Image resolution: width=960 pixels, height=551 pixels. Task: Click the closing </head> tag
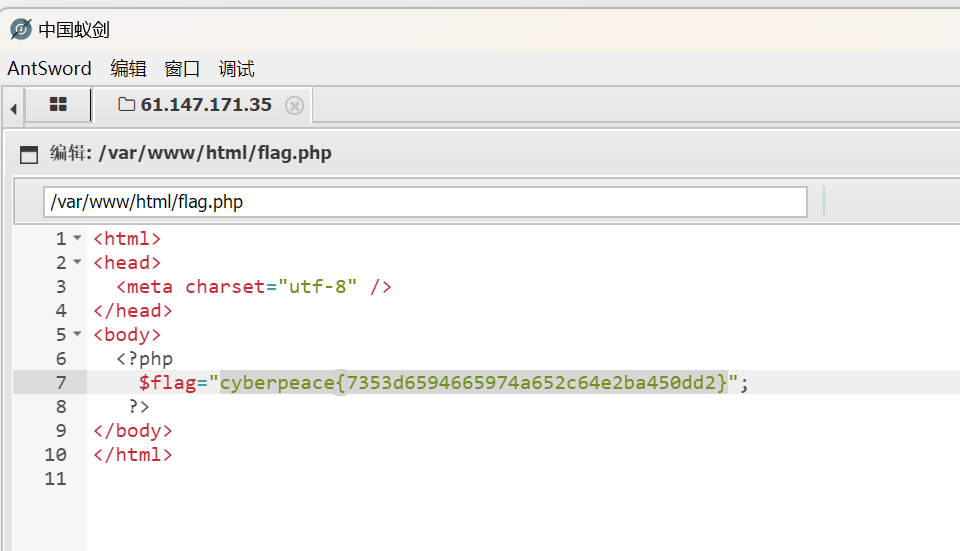click(133, 311)
